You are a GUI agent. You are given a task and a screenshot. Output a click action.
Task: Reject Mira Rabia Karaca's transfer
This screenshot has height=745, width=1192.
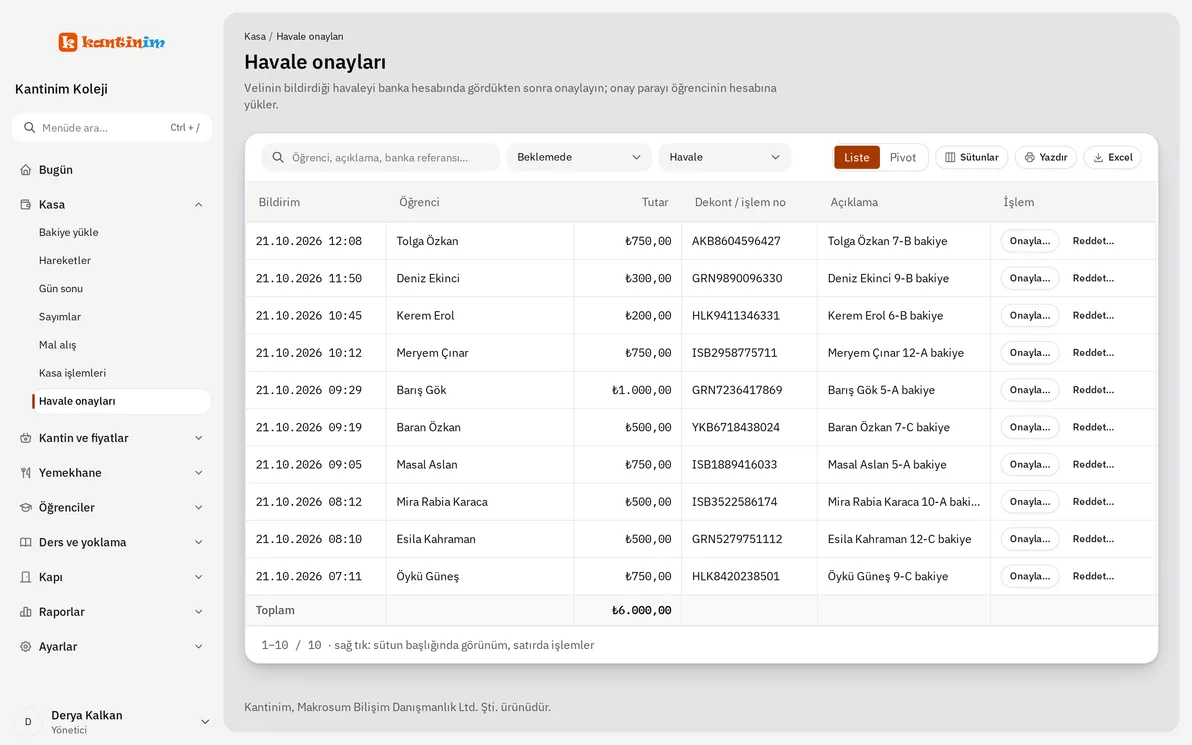(1093, 502)
